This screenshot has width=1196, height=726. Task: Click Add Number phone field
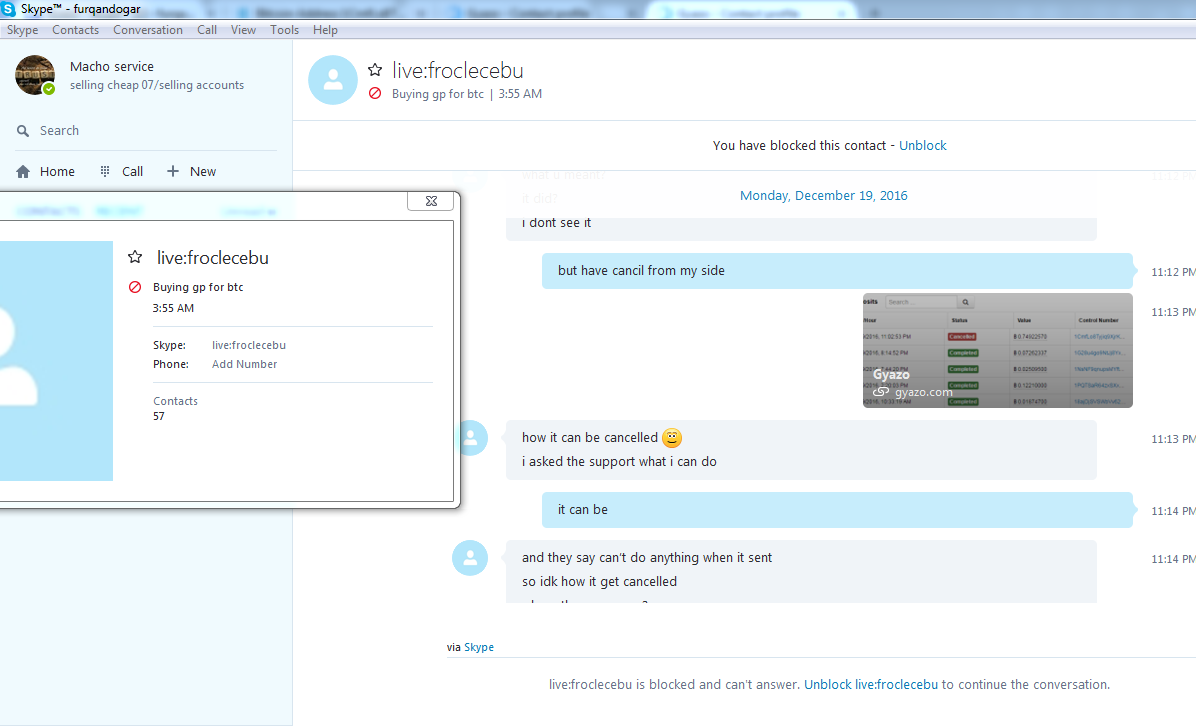coord(245,365)
